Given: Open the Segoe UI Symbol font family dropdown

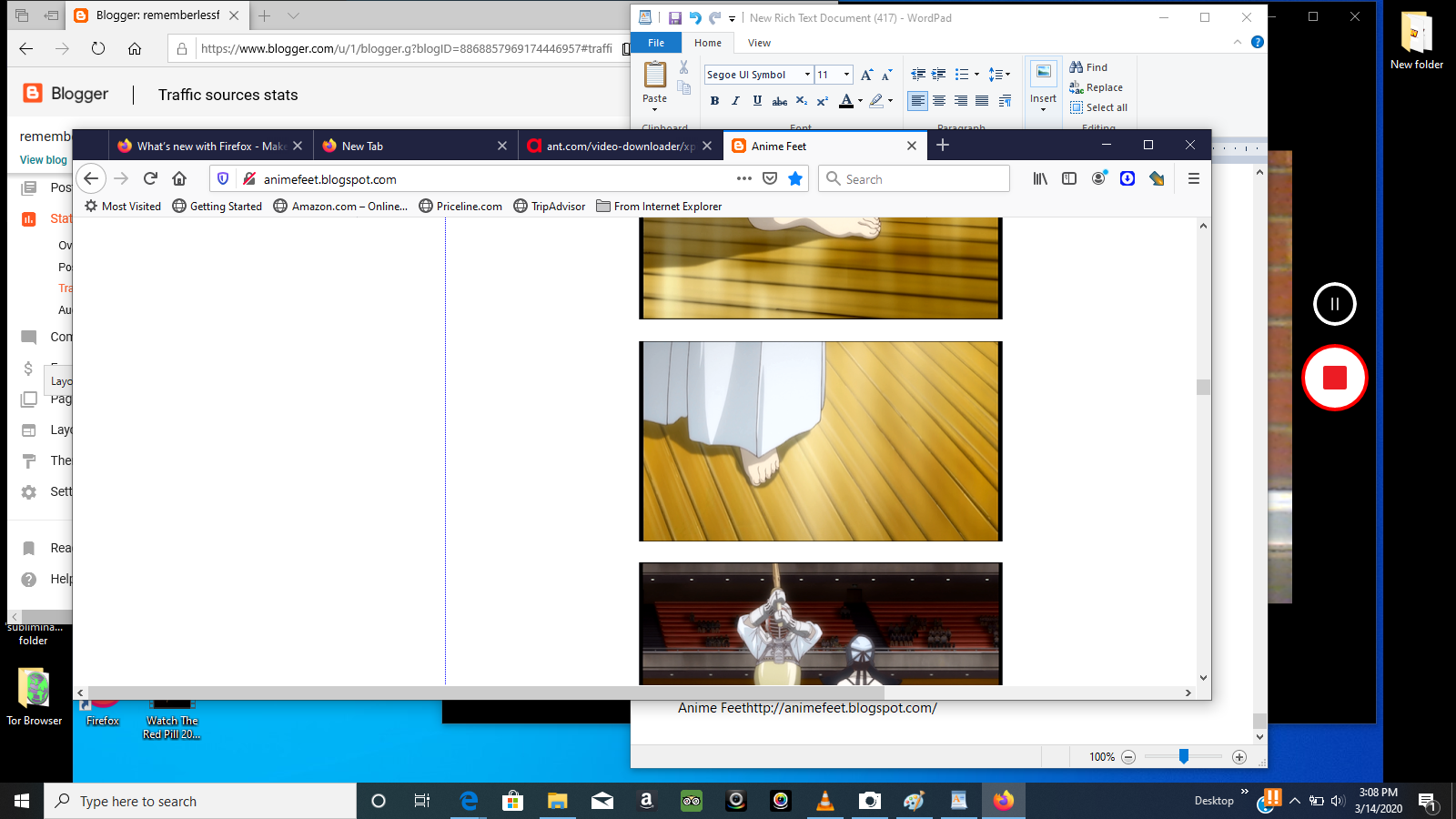Looking at the screenshot, I should click(x=807, y=75).
